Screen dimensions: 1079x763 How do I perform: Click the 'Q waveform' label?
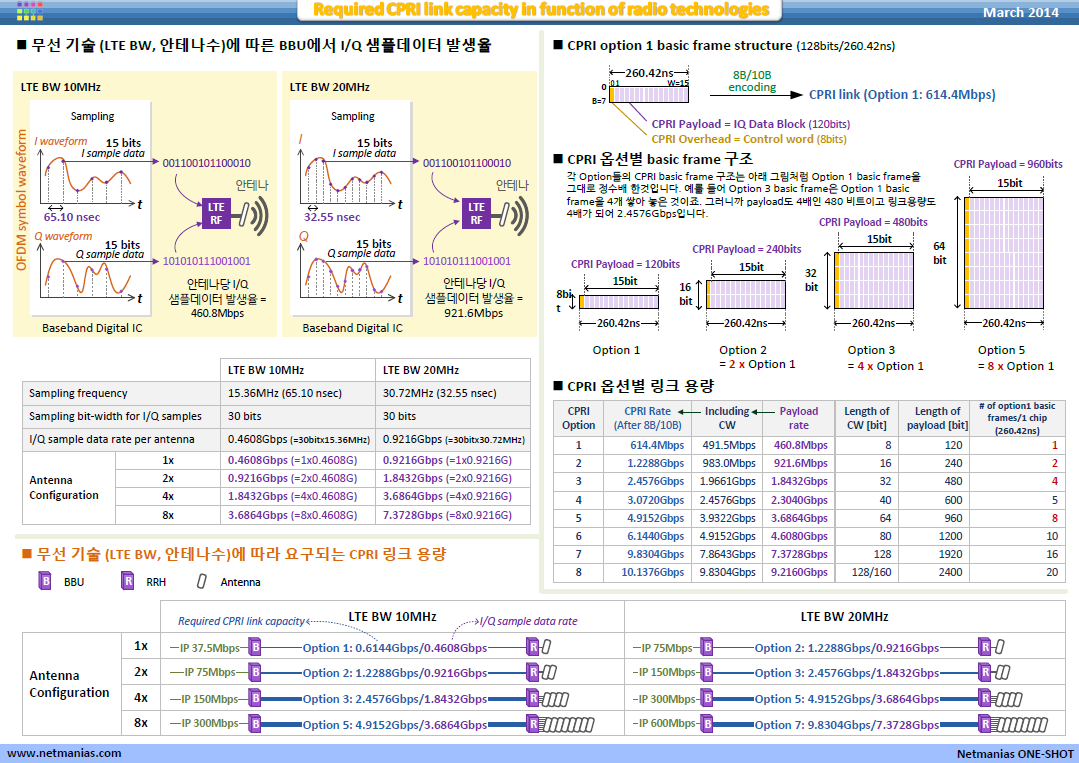(x=63, y=237)
